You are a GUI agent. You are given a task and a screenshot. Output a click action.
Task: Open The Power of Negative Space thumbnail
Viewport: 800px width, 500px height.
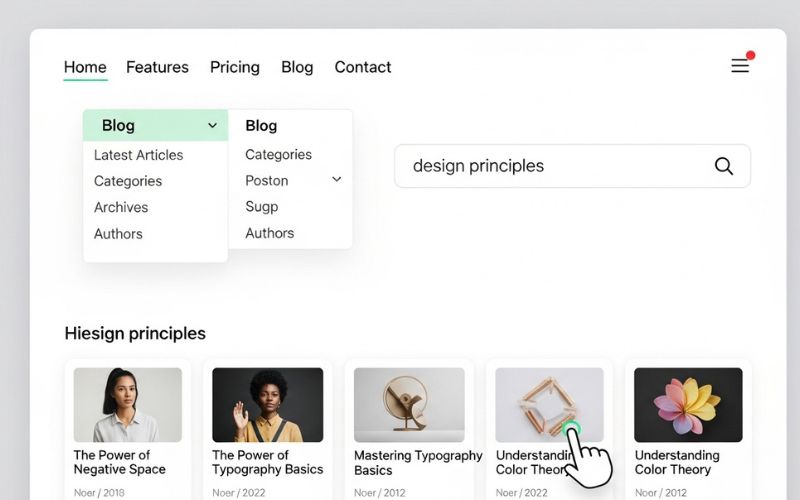(x=128, y=404)
